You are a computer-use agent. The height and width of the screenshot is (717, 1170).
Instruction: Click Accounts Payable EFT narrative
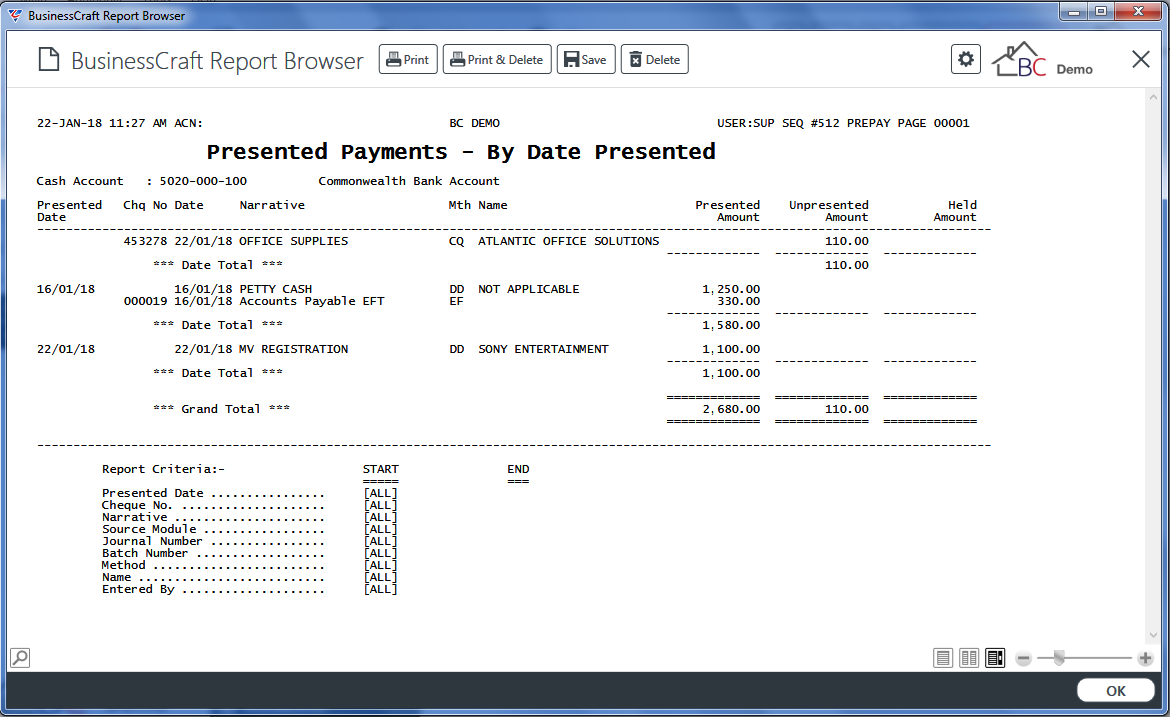tap(312, 301)
